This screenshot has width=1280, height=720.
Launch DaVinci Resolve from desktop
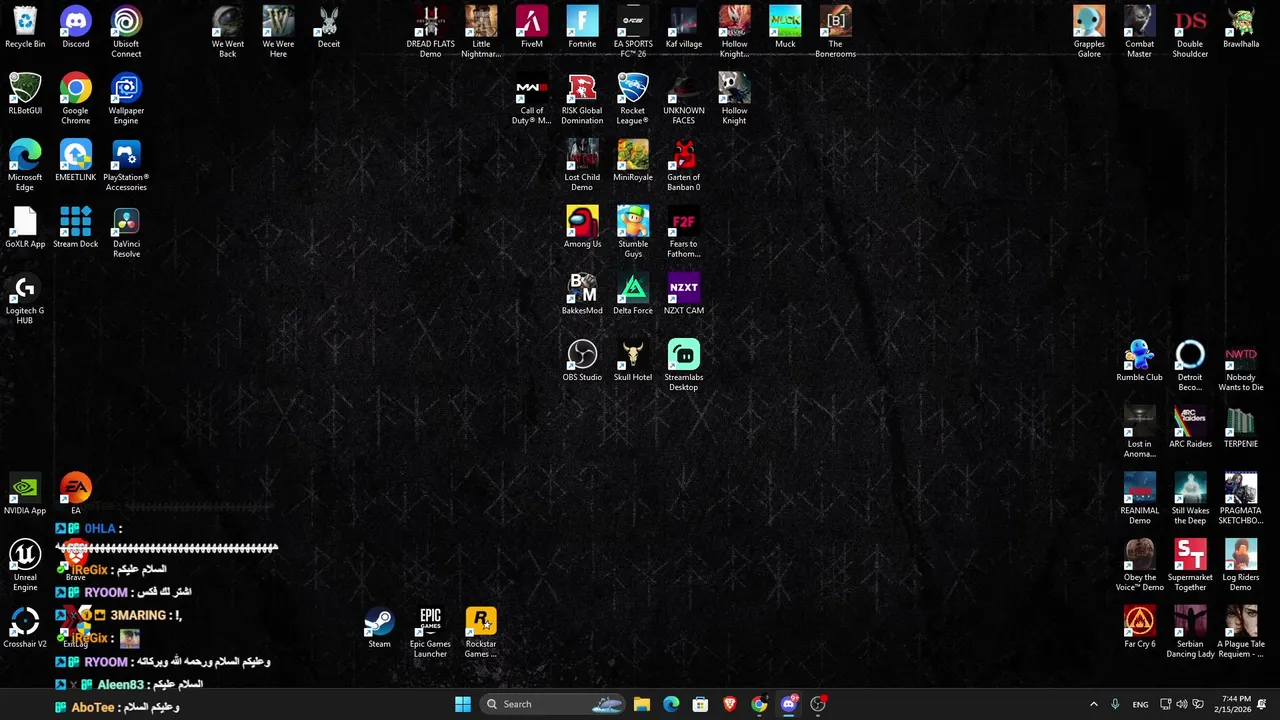tap(126, 233)
